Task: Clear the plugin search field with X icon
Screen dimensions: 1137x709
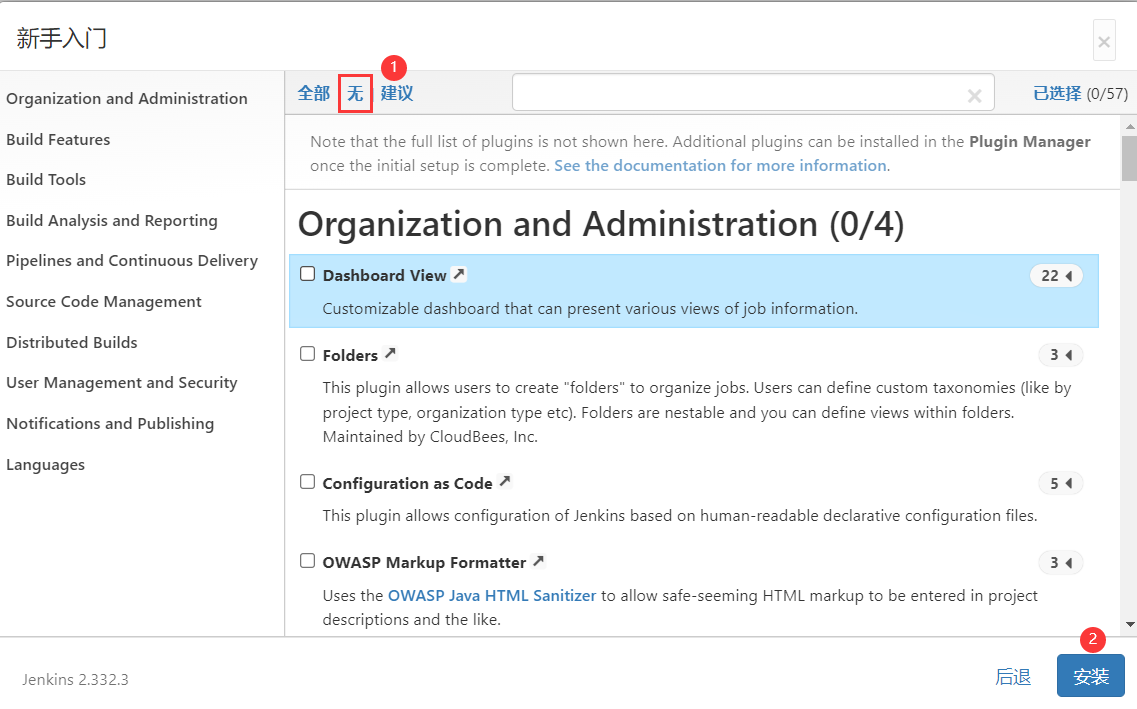Action: click(x=974, y=96)
